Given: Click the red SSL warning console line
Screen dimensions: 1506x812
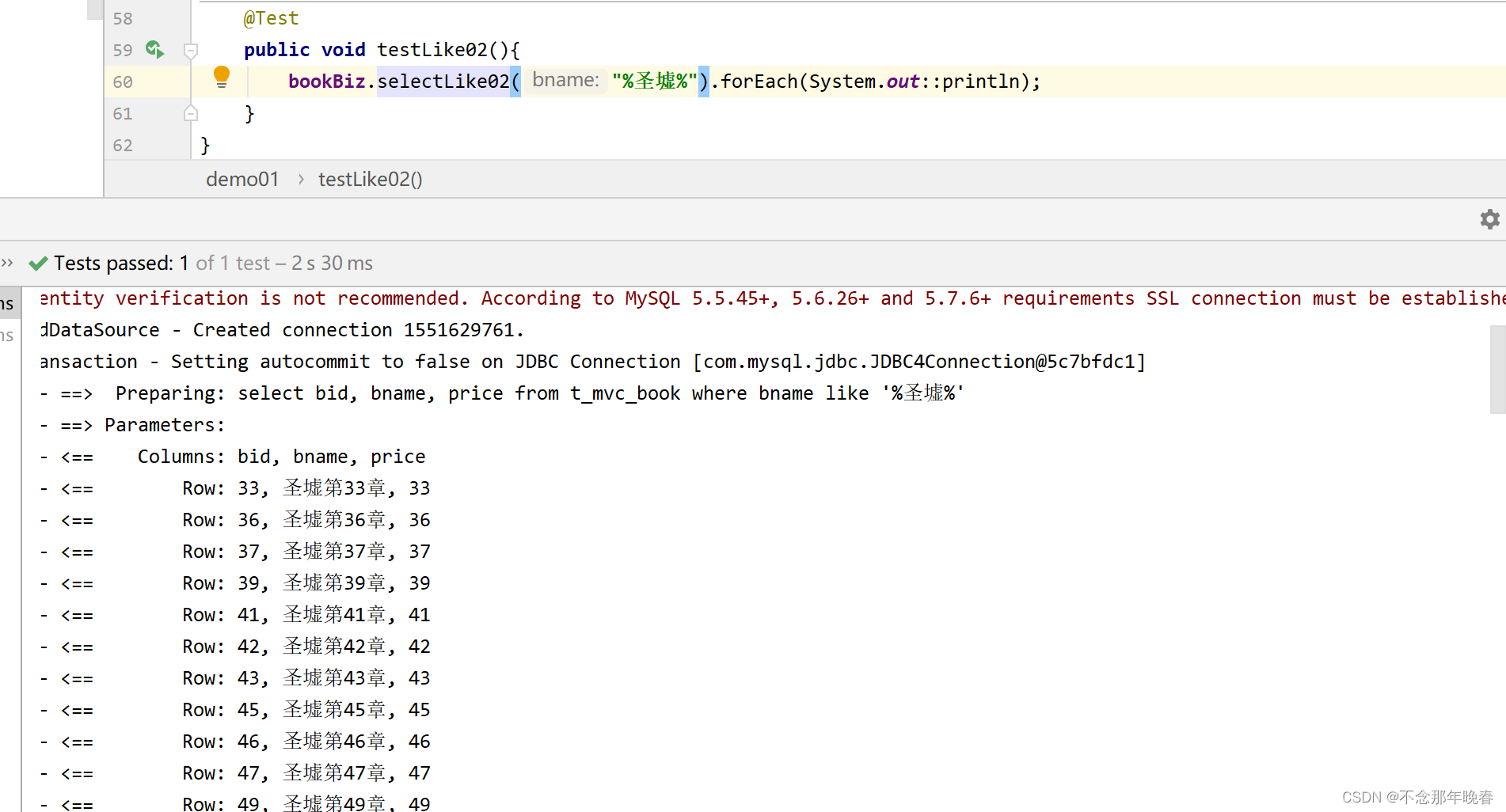Looking at the screenshot, I should (772, 298).
